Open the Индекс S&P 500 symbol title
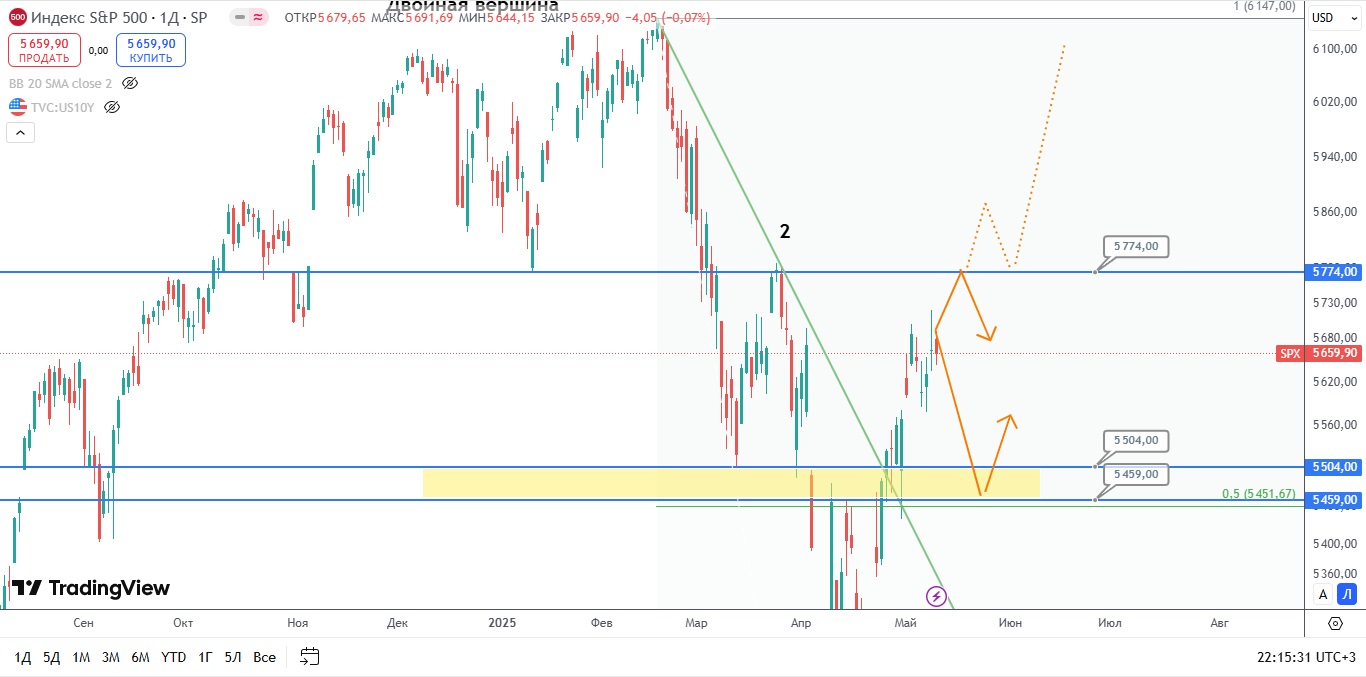The image size is (1366, 677). (119, 17)
